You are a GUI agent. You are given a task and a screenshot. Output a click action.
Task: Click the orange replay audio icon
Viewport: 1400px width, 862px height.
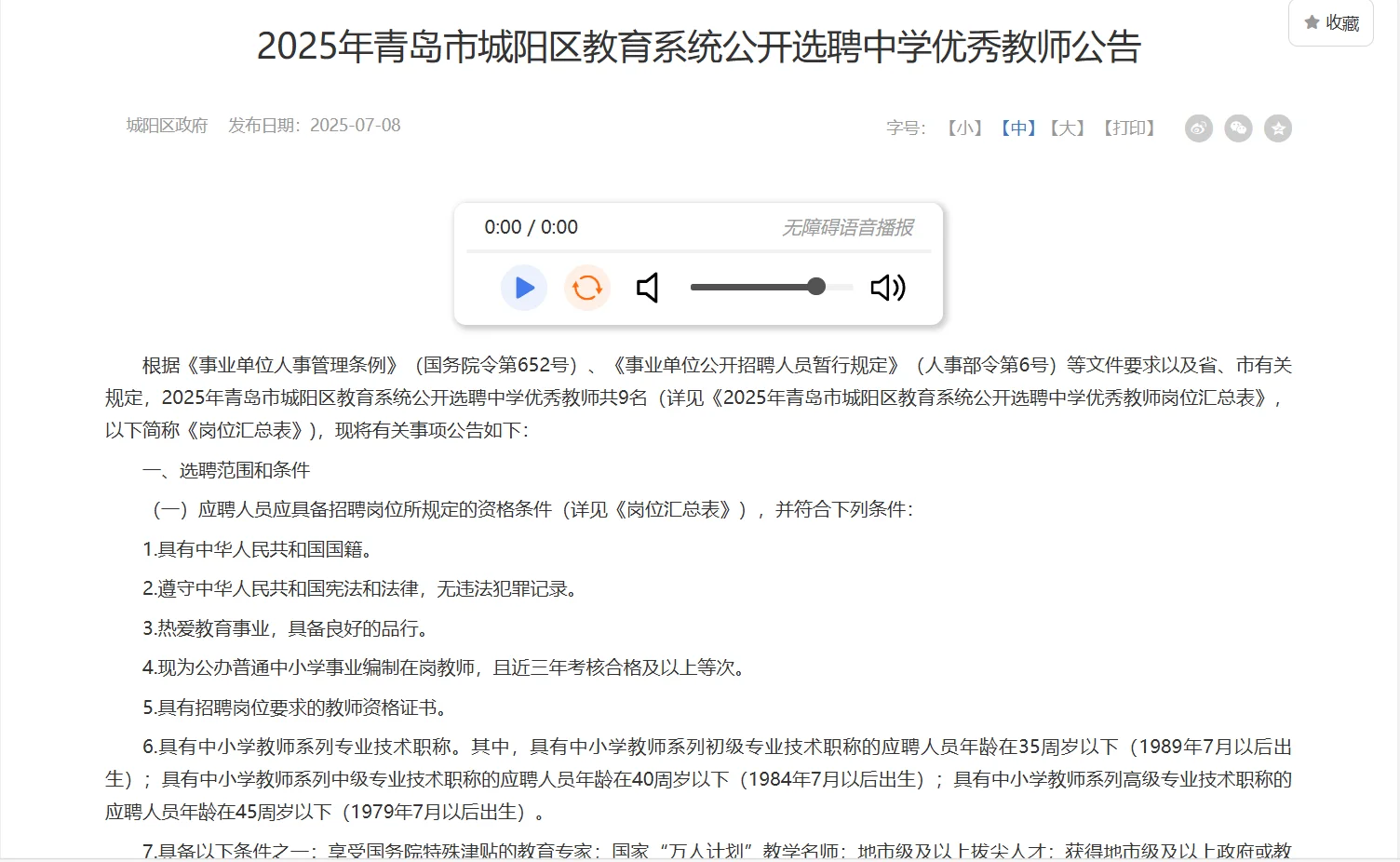[x=587, y=288]
